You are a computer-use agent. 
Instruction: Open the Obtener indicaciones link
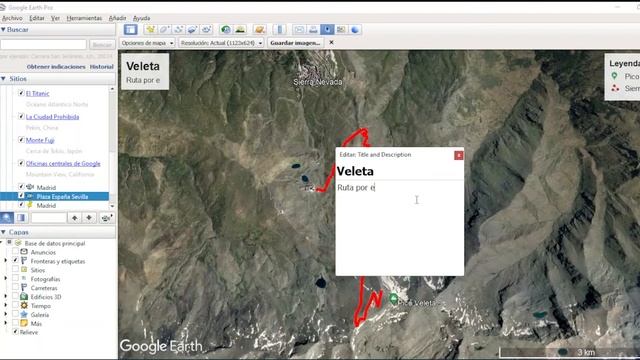56,67
